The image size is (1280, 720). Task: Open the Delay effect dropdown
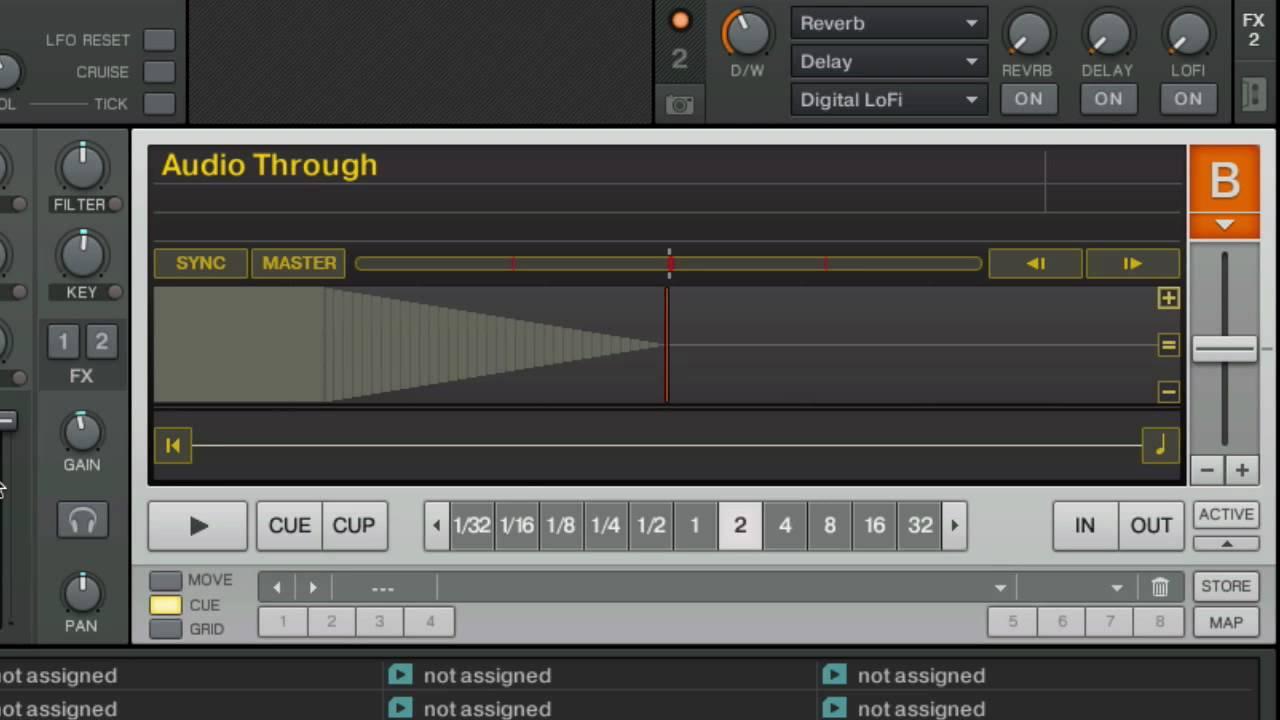(888, 61)
